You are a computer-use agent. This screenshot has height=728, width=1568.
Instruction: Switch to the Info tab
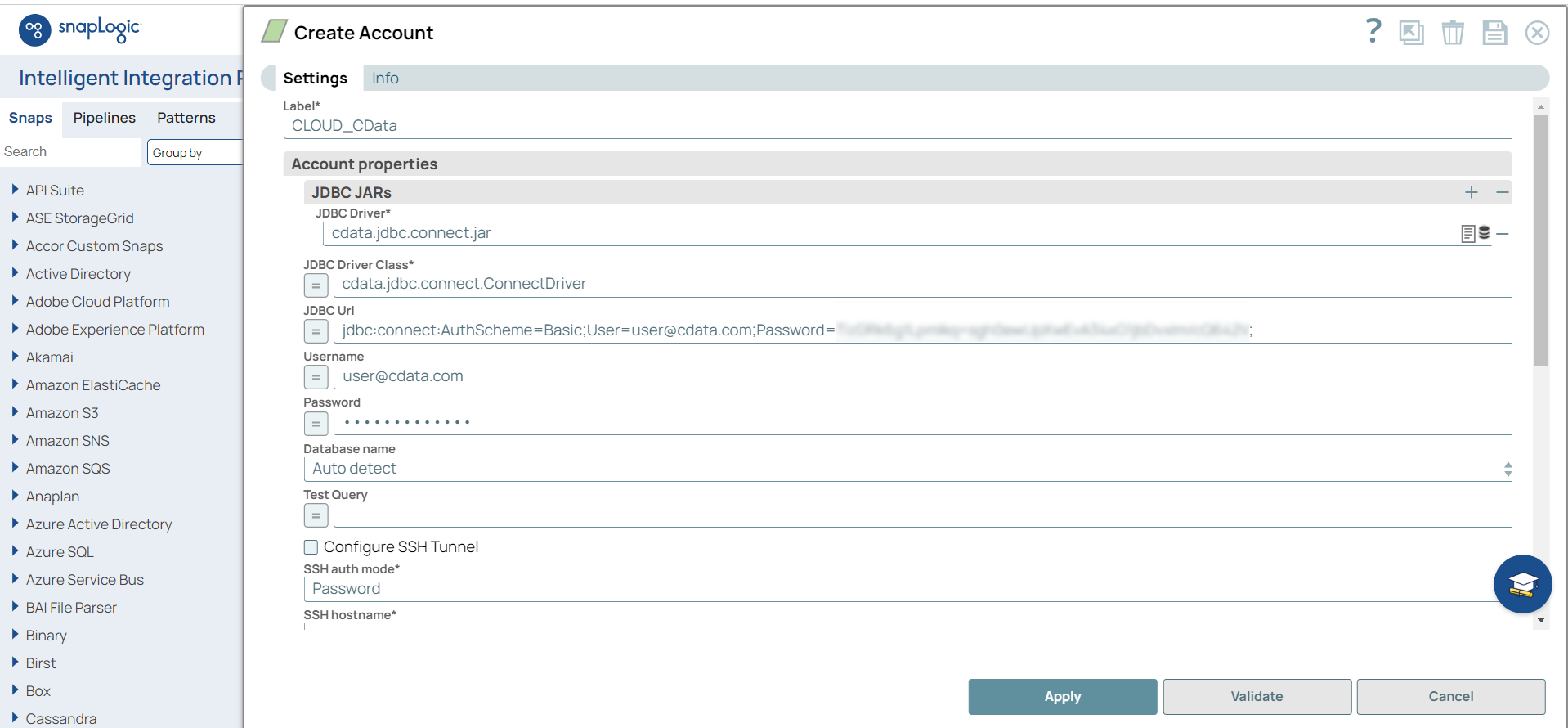click(385, 78)
